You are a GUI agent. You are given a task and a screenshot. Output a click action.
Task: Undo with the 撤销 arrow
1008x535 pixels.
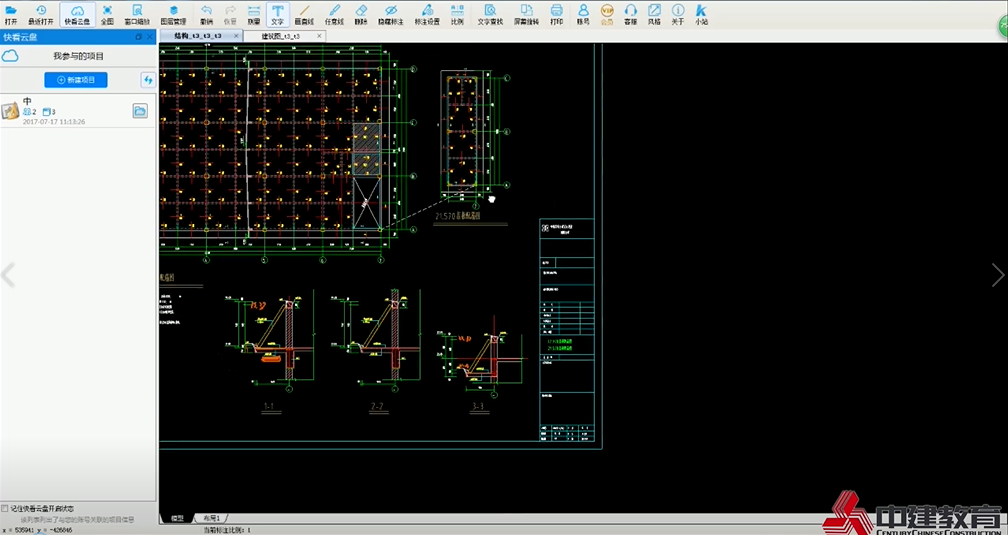206,14
